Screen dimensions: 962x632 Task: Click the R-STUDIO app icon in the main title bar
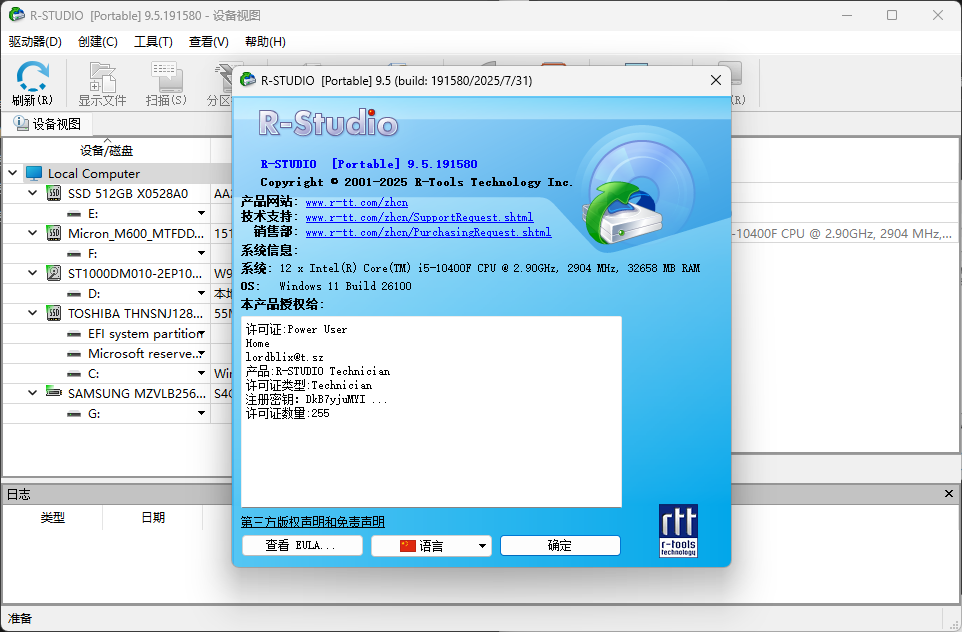tap(17, 15)
